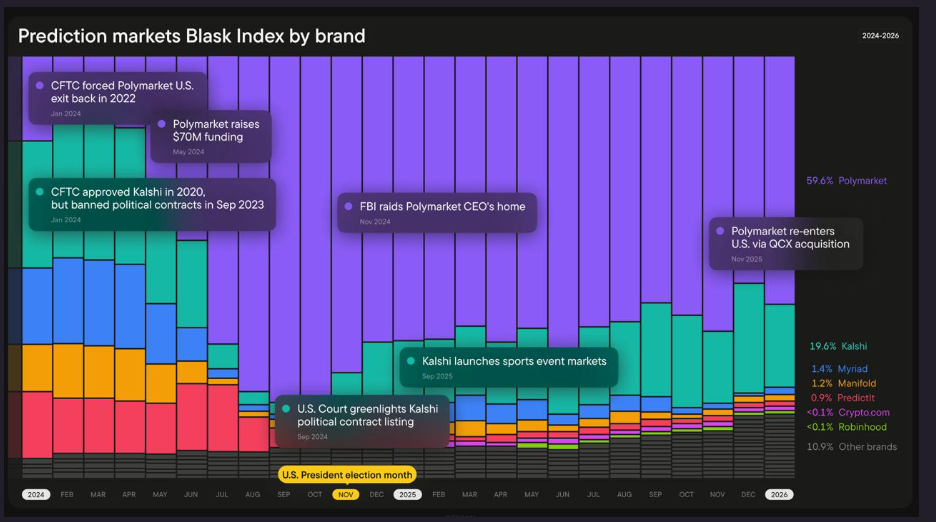The image size is (936, 522).
Task: Toggle the 59.6% Polymarket legend entry
Action: pos(846,181)
